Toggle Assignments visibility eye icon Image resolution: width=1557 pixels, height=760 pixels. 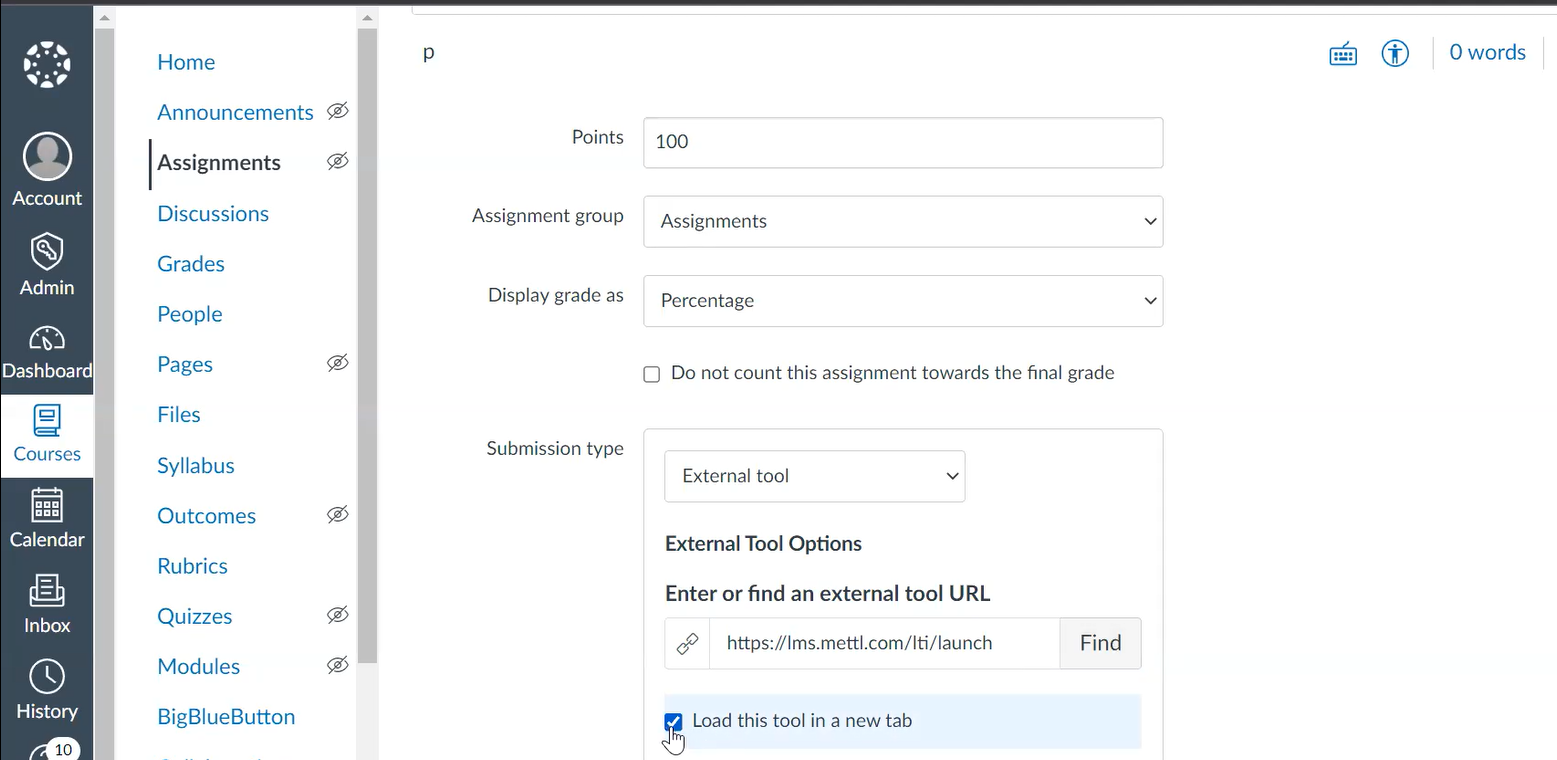tap(338, 161)
